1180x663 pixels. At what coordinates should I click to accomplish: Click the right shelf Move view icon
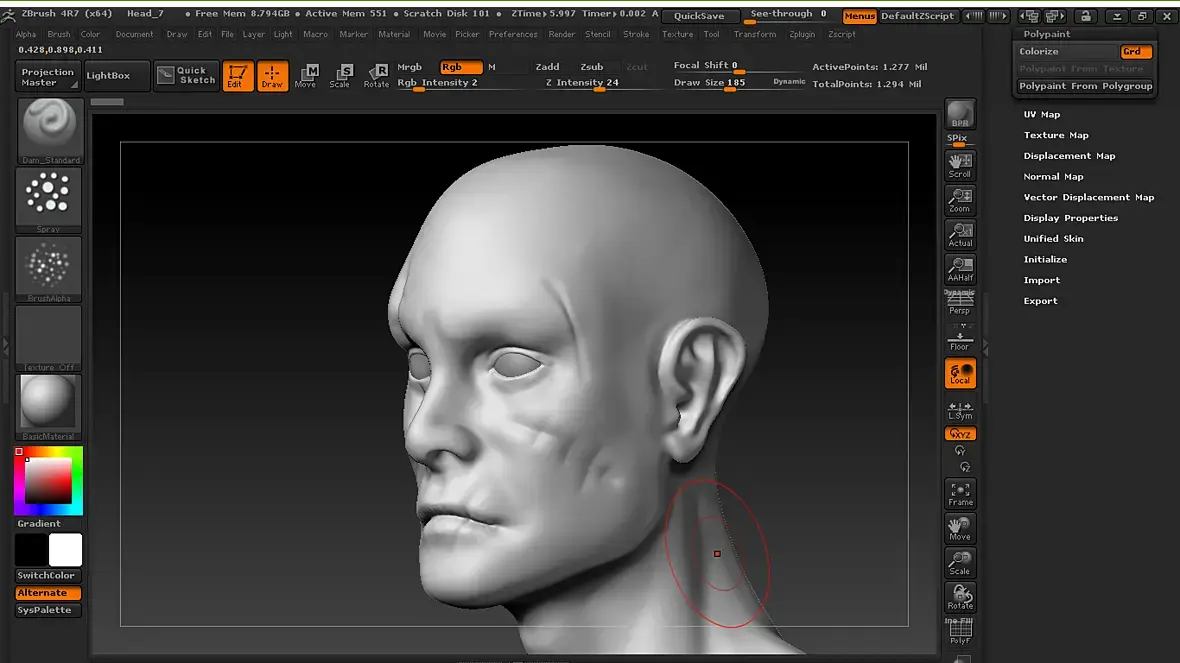pos(960,528)
